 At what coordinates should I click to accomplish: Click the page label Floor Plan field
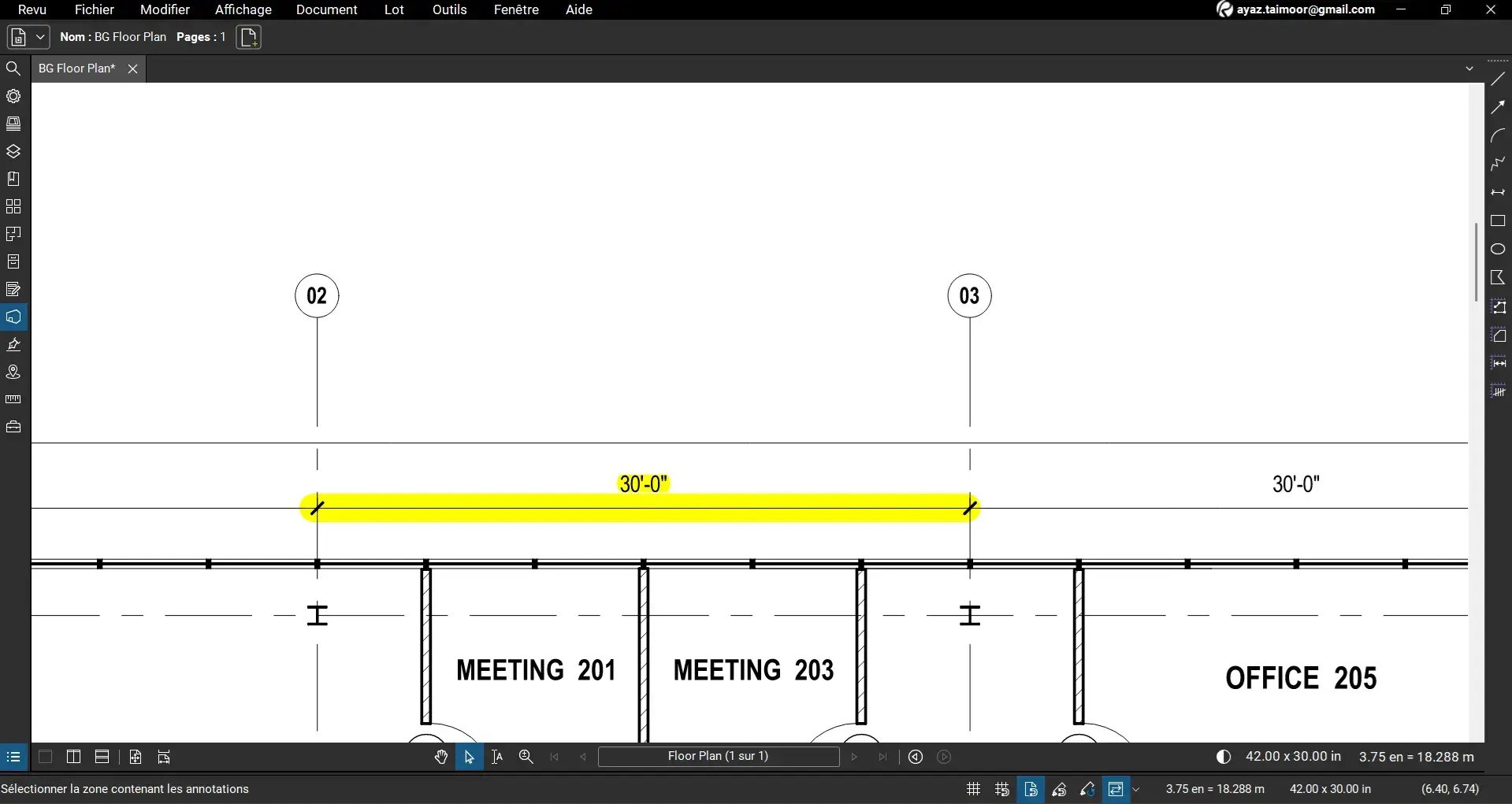click(718, 757)
